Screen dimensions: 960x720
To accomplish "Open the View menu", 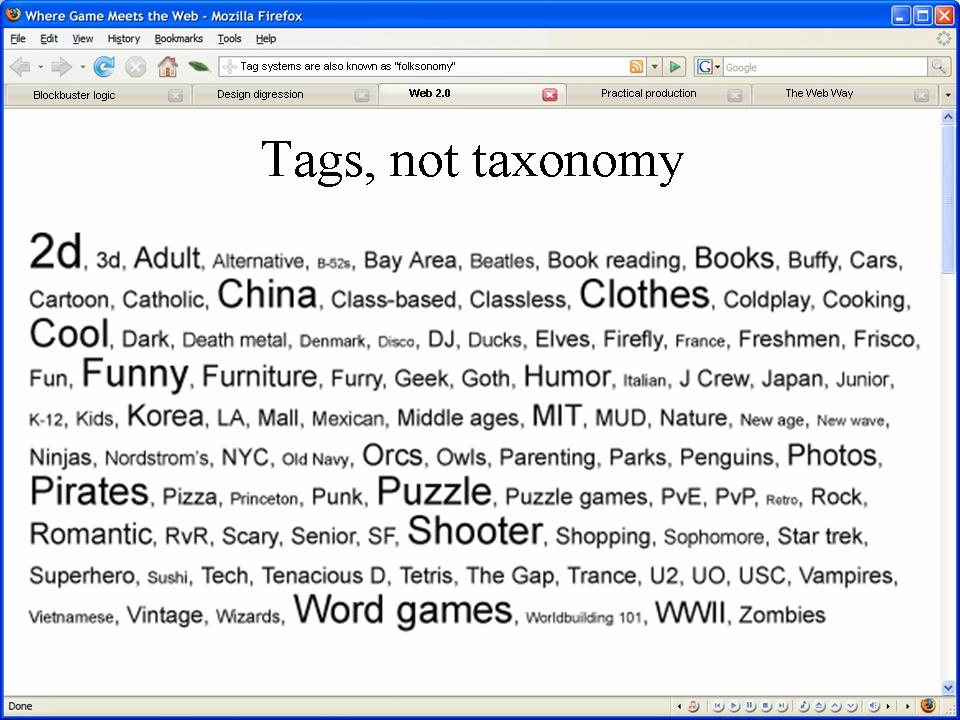I will pos(83,39).
